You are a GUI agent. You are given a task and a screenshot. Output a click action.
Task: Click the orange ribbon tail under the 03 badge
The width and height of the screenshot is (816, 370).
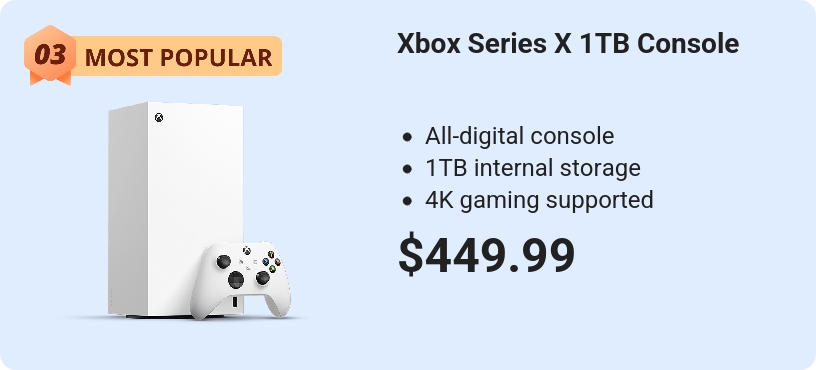click(50, 78)
